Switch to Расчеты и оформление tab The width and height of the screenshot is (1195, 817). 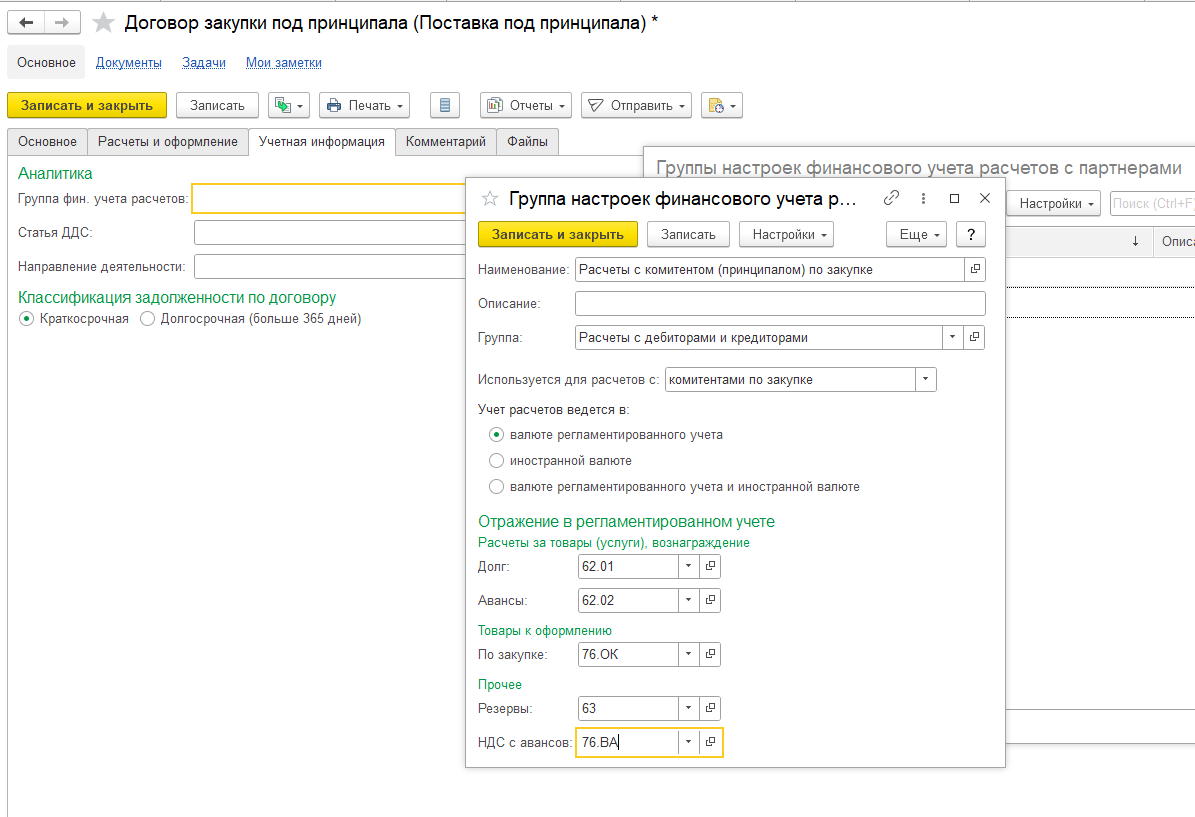click(167, 142)
